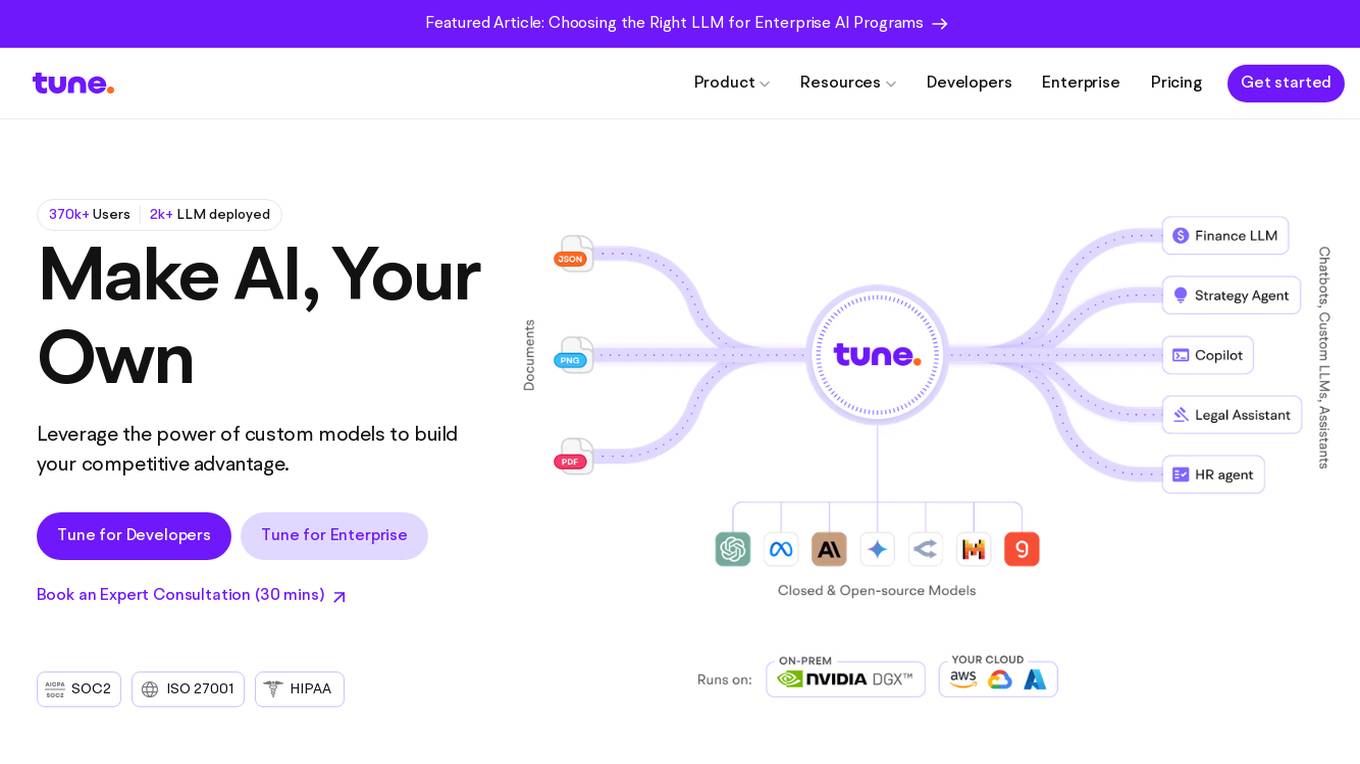The image size is (1360, 764).
Task: Click the Finance LLM dollar icon
Action: coord(1181,236)
